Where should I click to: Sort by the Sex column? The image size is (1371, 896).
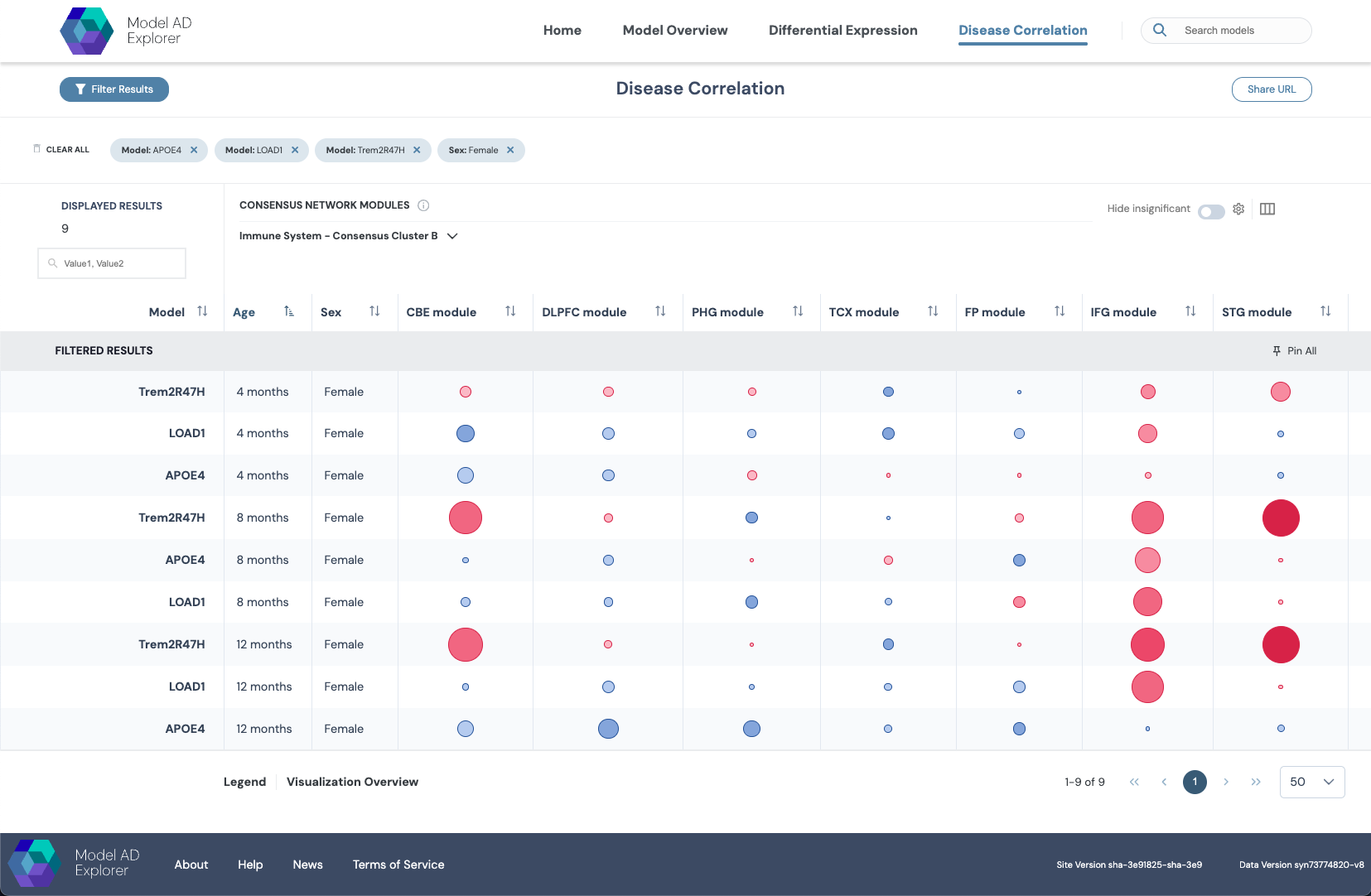(x=374, y=311)
